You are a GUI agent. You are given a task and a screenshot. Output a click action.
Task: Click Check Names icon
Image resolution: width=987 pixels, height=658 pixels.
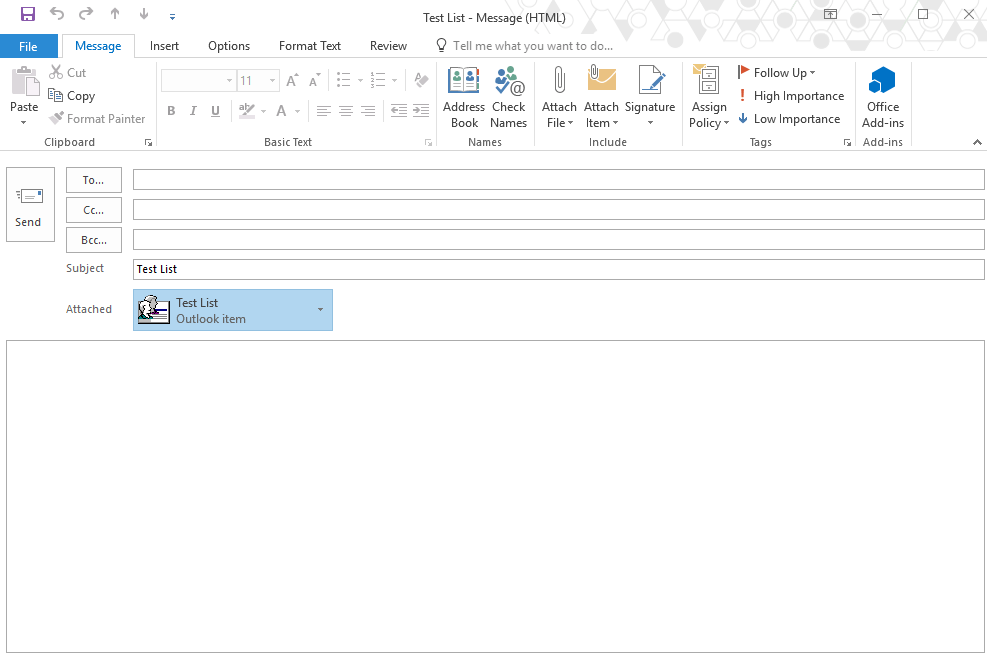[x=509, y=95]
